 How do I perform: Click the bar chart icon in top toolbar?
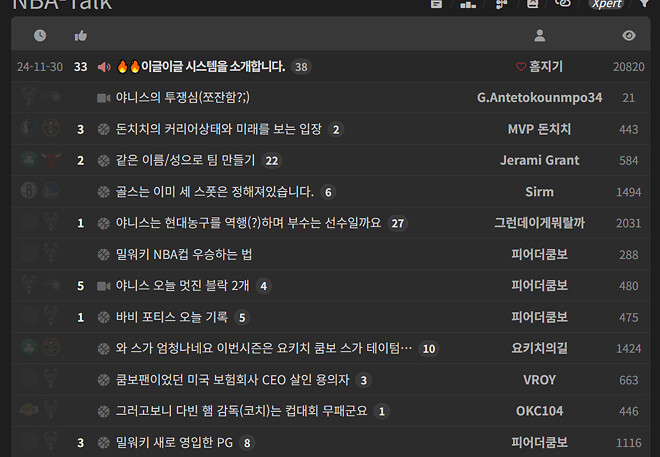click(x=468, y=4)
